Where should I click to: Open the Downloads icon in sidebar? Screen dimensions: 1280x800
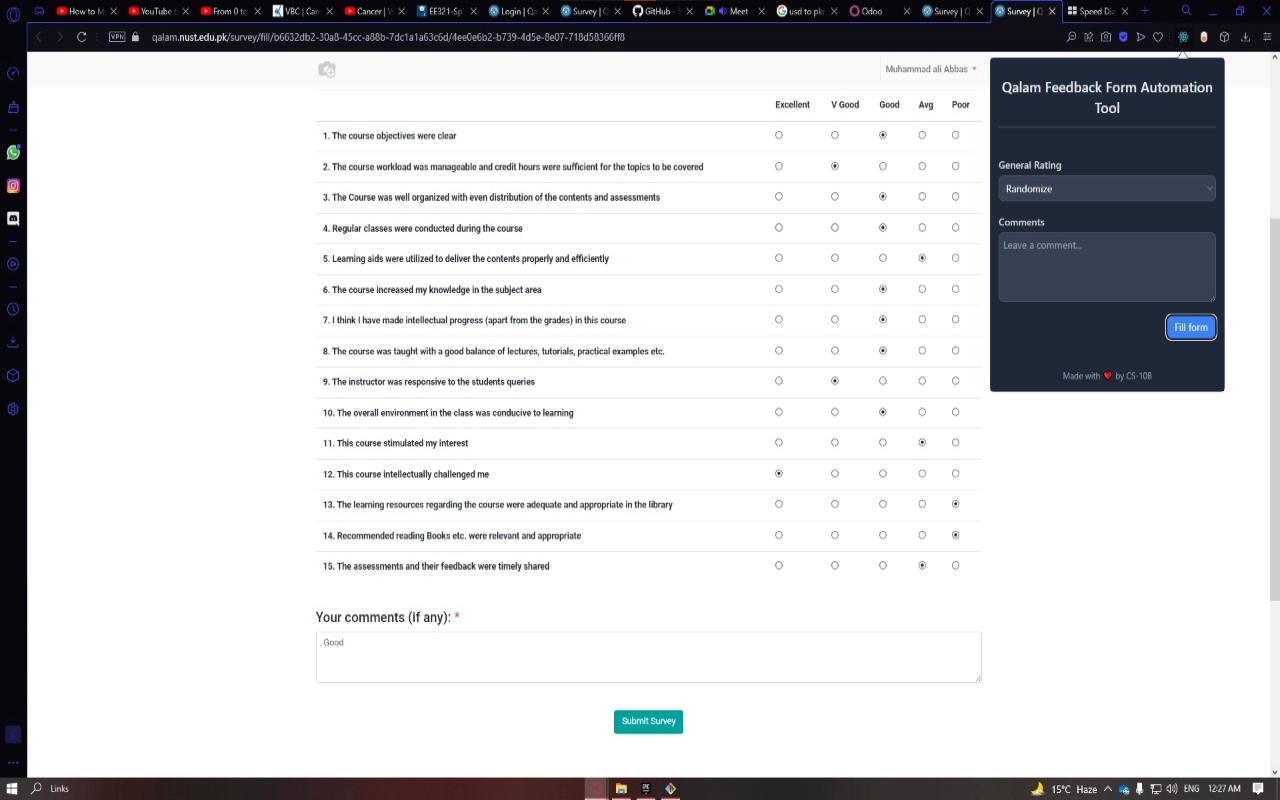coord(13,342)
